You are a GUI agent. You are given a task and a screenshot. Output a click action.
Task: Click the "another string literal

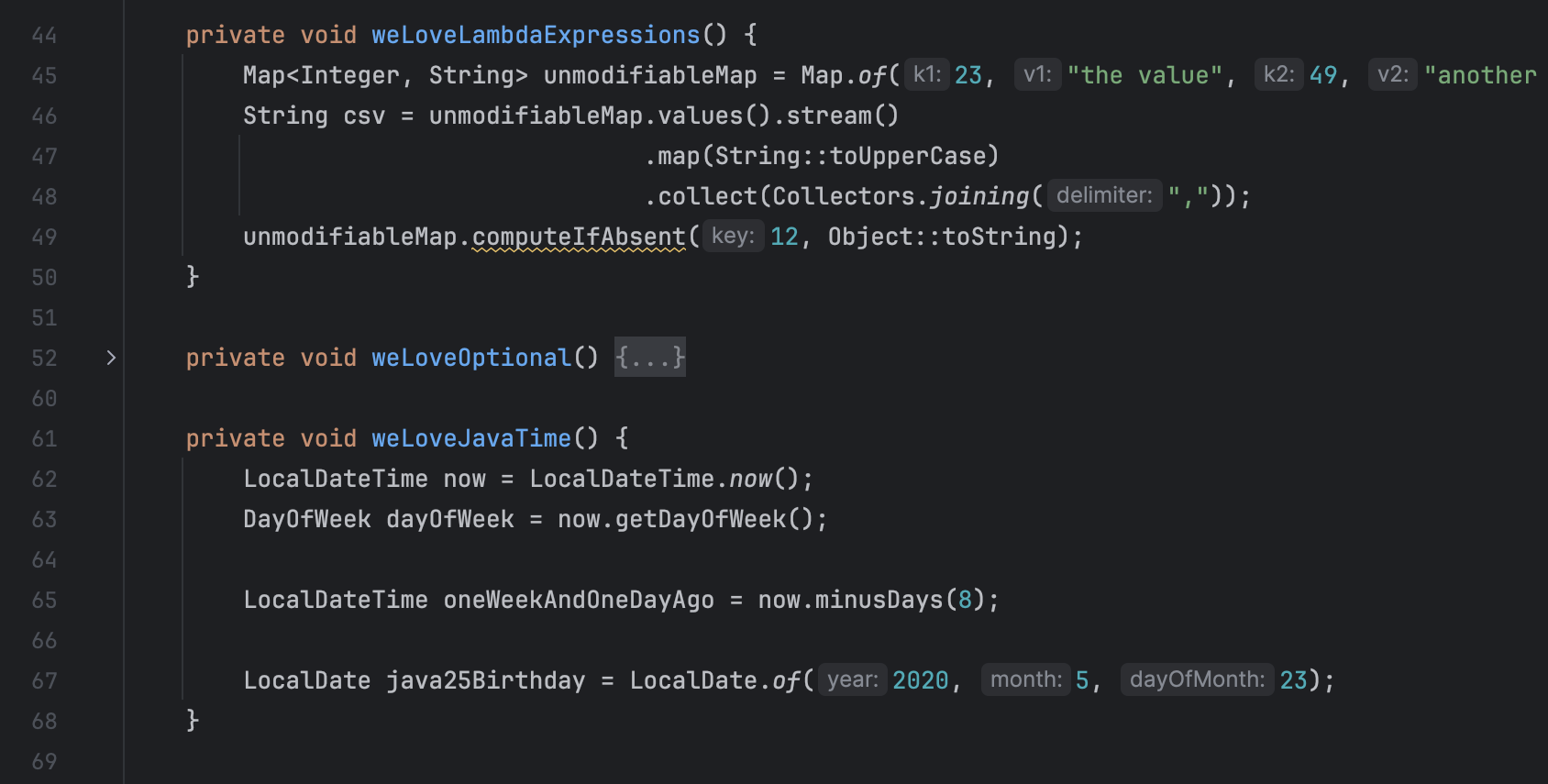pyautogui.click(x=1480, y=75)
